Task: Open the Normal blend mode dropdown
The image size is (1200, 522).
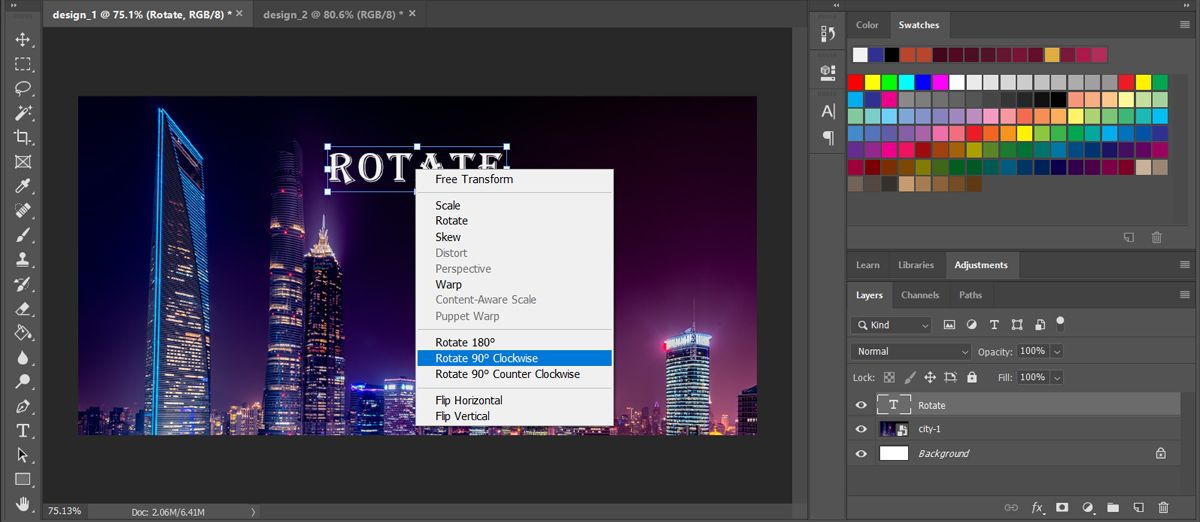Action: pos(911,352)
